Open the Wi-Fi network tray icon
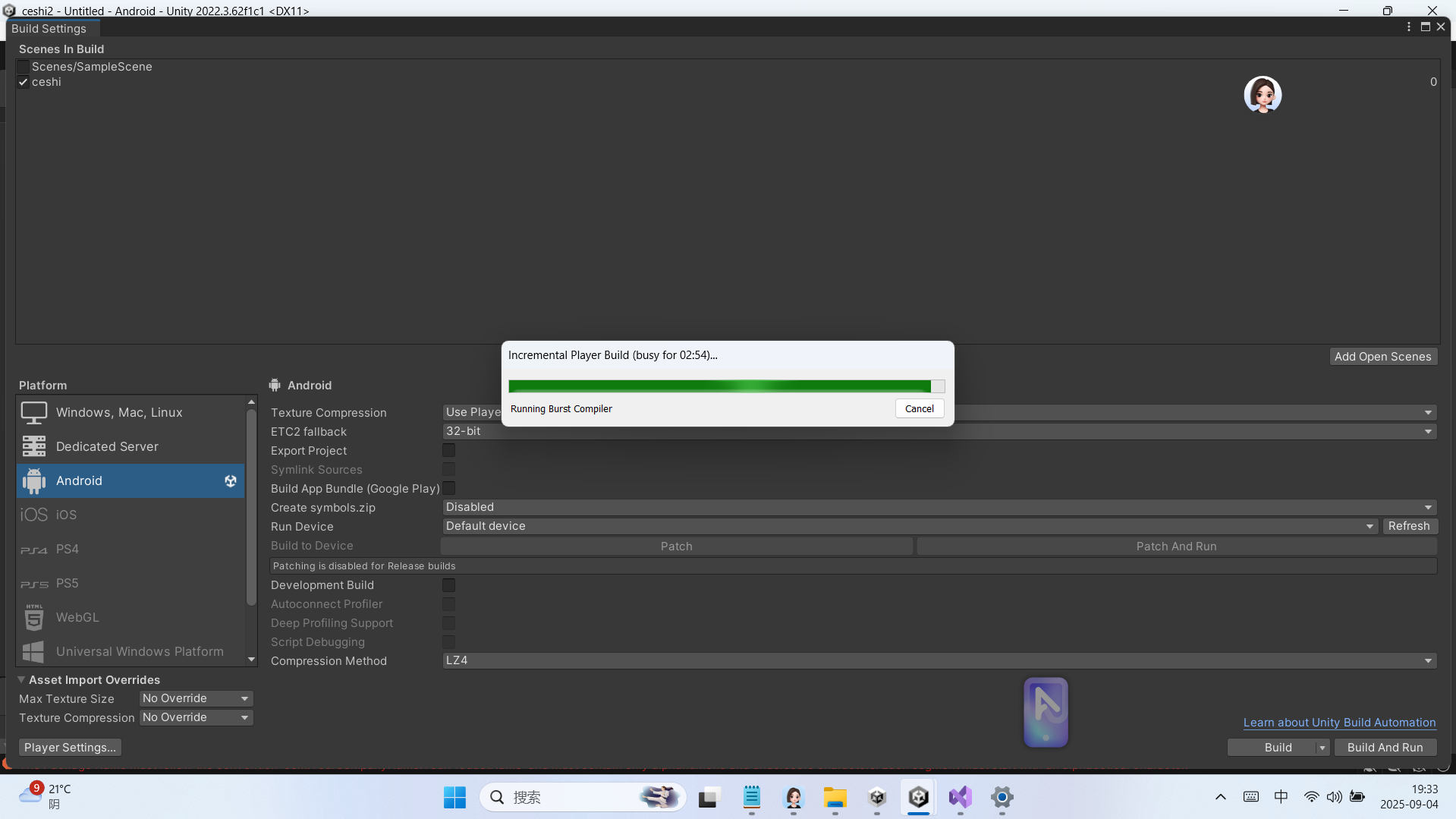The image size is (1456, 819). (1311, 797)
